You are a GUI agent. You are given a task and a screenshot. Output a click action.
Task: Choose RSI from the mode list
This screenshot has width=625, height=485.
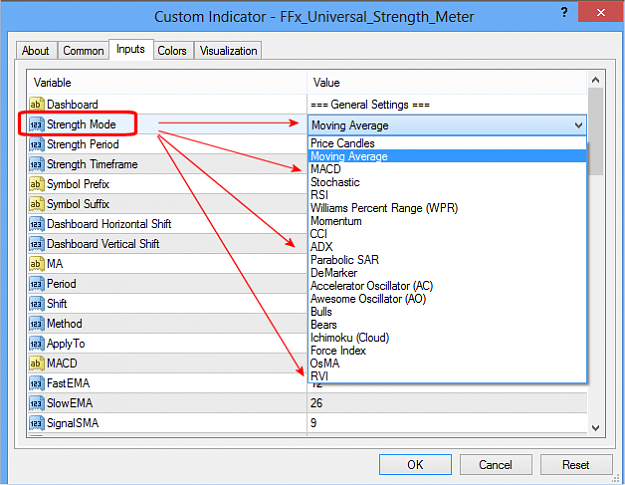(447, 195)
